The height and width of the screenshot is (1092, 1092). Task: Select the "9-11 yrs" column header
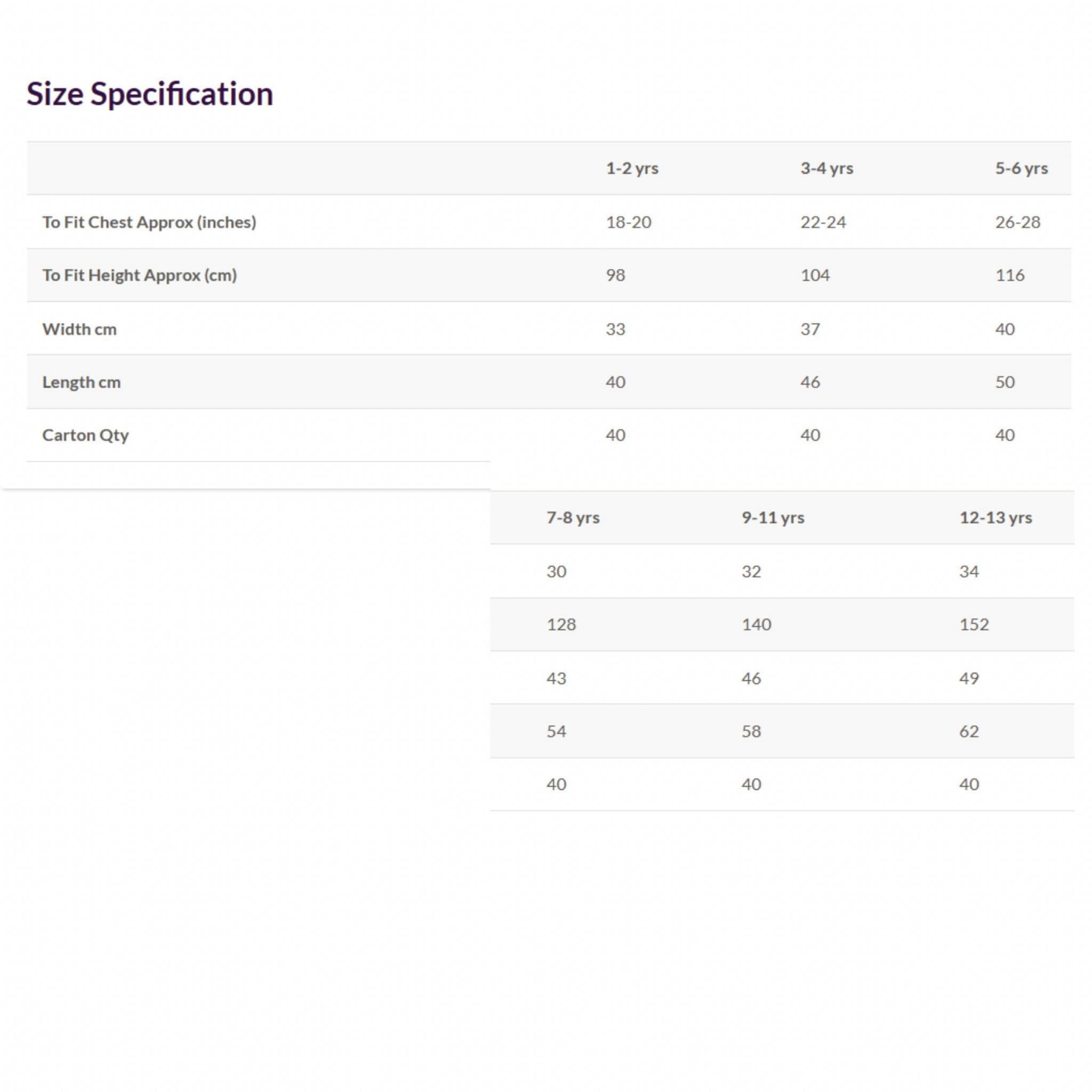773,518
